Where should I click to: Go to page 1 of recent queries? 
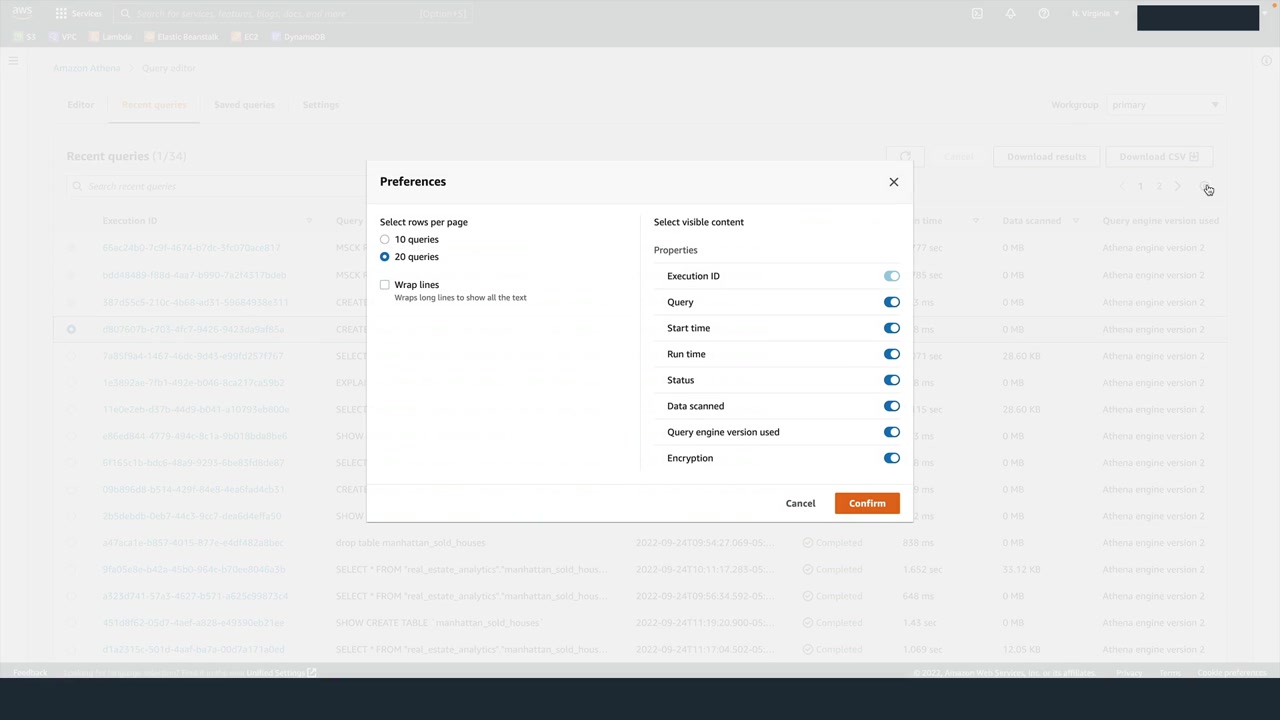tap(1140, 187)
